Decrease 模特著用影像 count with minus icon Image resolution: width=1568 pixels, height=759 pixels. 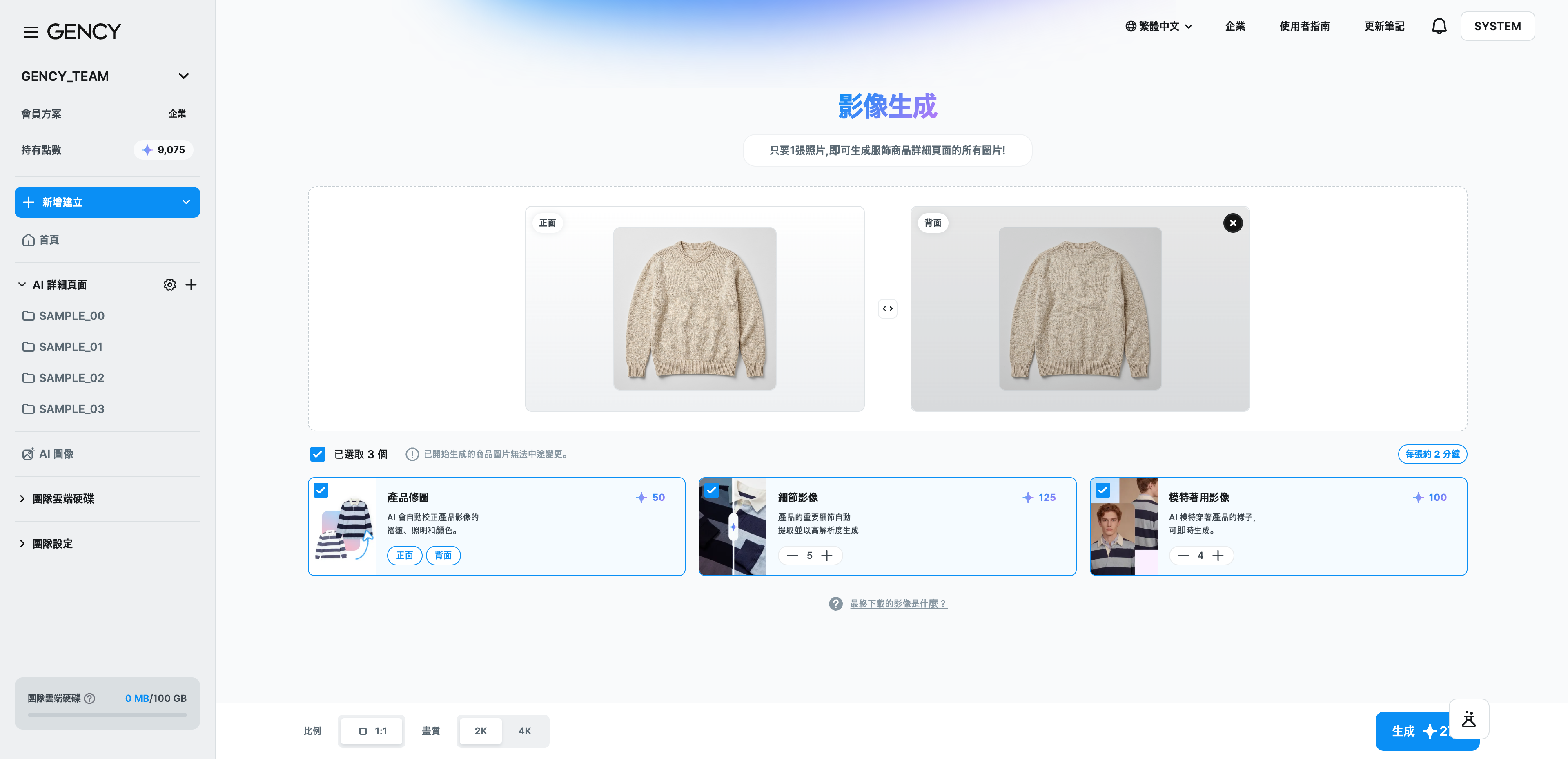click(x=1183, y=556)
